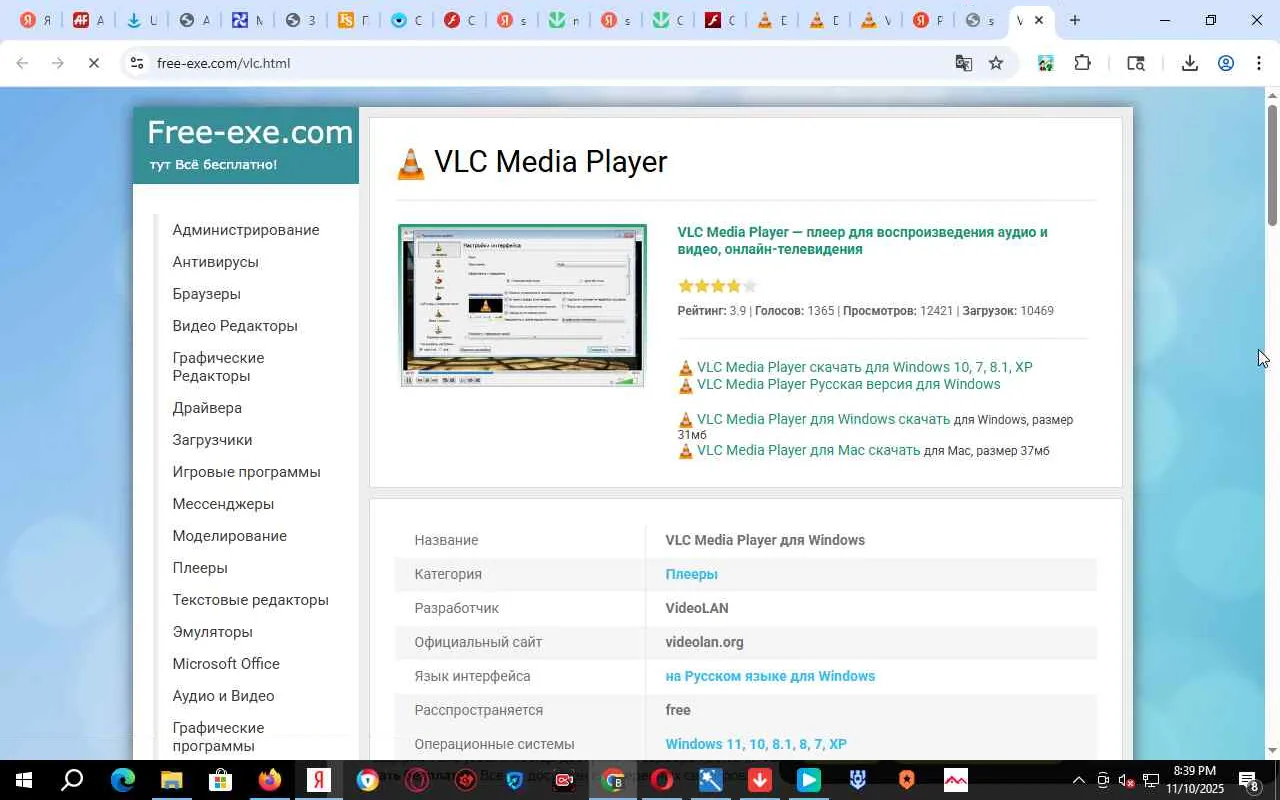Viewport: 1280px width, 800px height.
Task: Open a new browser tab
Action: (1075, 20)
